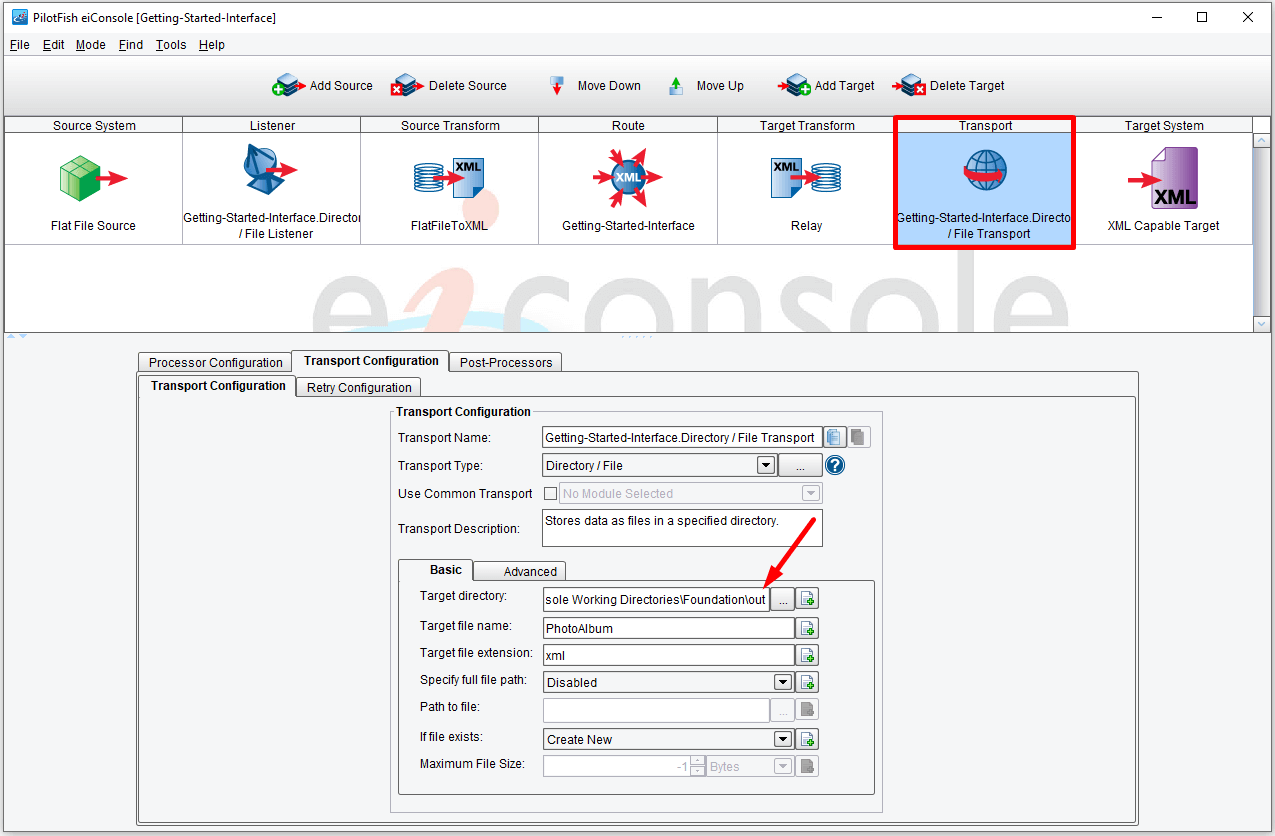1275x836 pixels.
Task: Click the add-variable icon beside Target file extension
Action: (x=808, y=656)
